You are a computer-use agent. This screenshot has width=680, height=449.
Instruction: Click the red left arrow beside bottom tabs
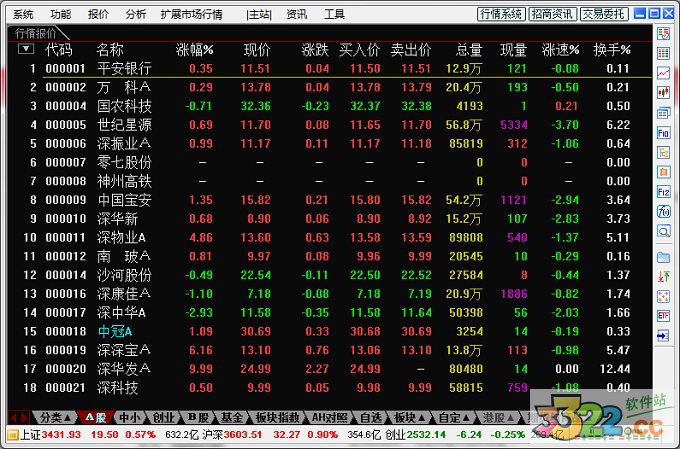[13, 418]
